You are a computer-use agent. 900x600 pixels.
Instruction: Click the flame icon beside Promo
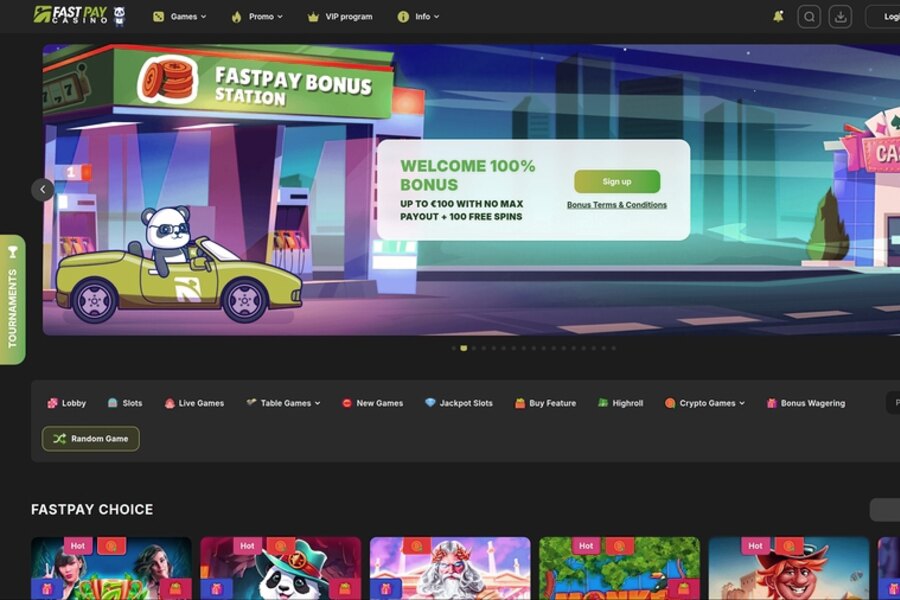pos(236,17)
